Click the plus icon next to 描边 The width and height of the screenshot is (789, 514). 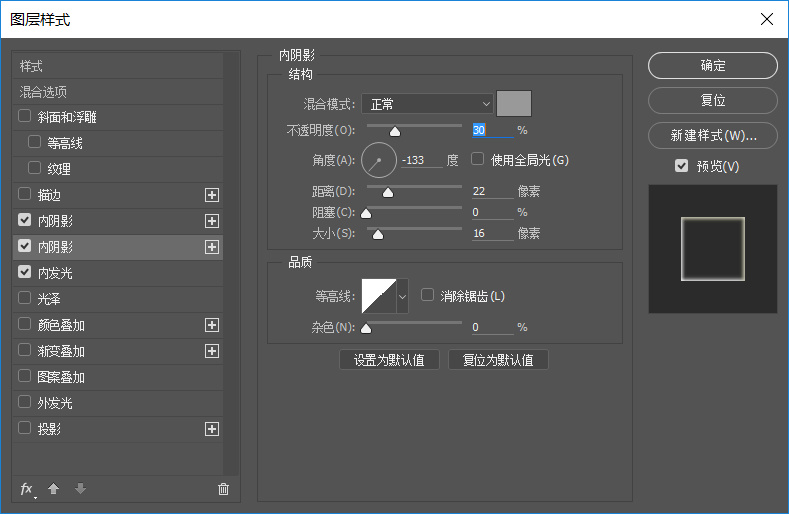[212, 195]
